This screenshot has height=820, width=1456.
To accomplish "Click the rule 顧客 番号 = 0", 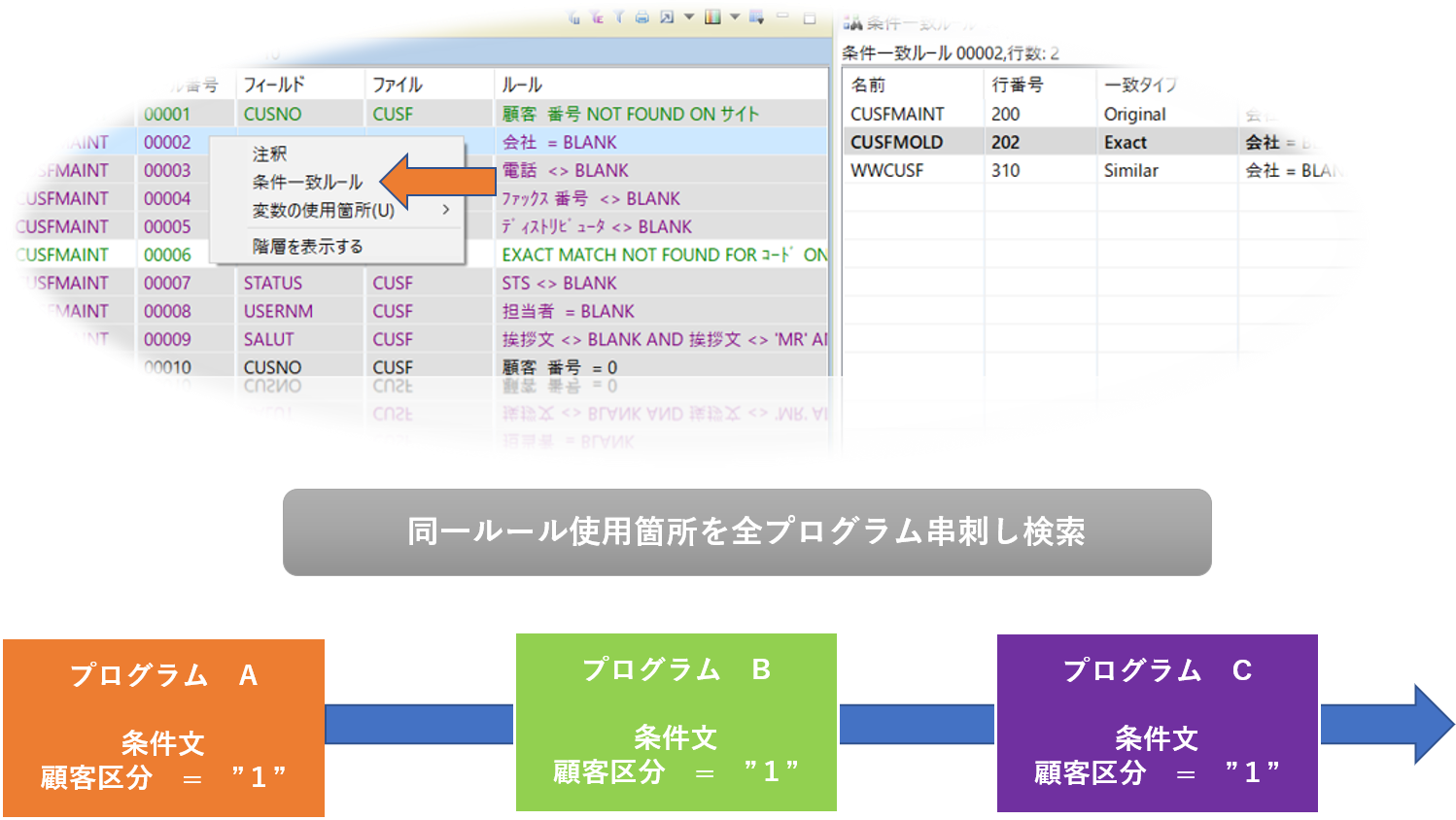I will (559, 367).
